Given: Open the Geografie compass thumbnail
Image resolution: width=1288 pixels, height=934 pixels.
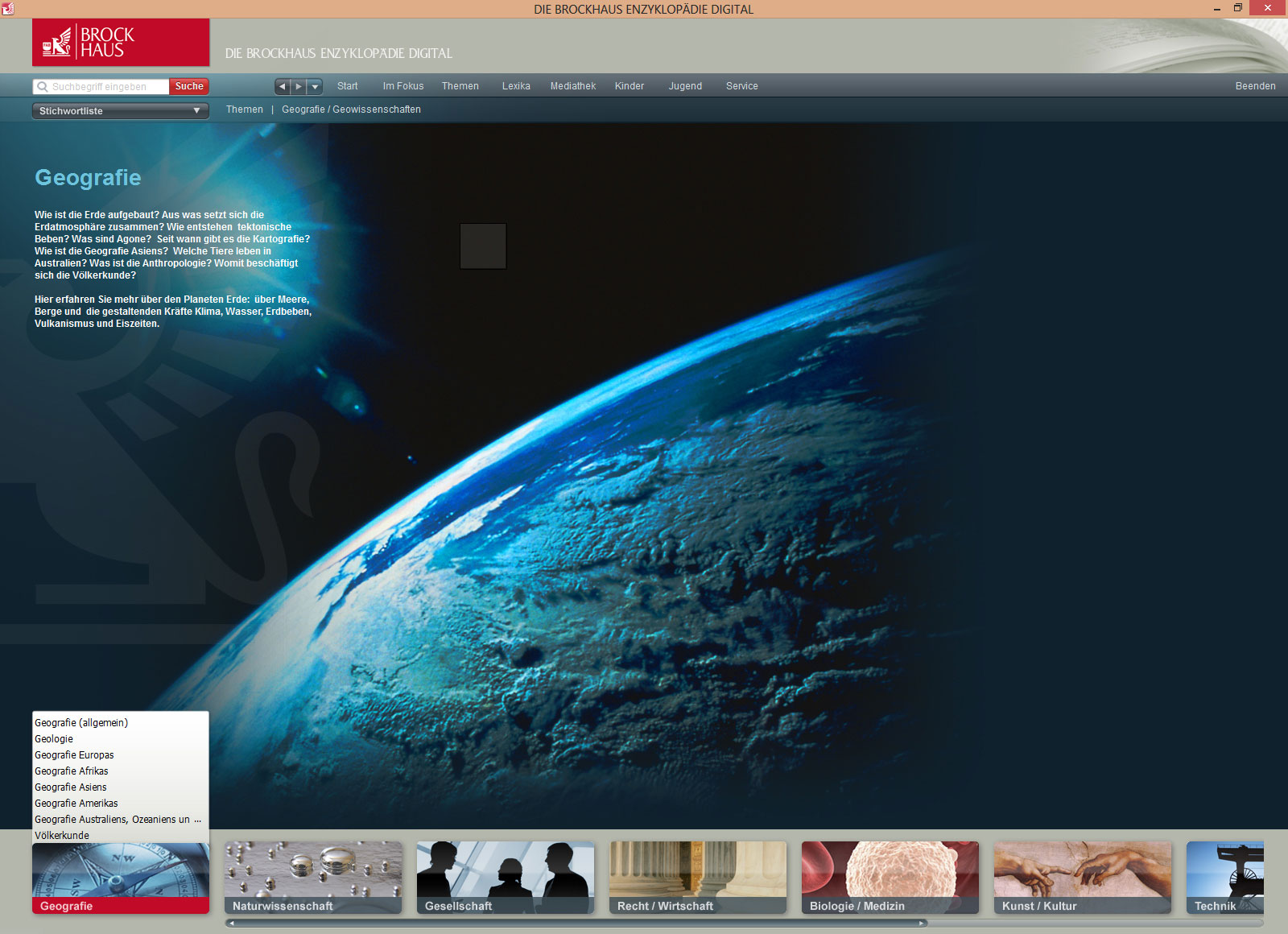Looking at the screenshot, I should [x=121, y=878].
